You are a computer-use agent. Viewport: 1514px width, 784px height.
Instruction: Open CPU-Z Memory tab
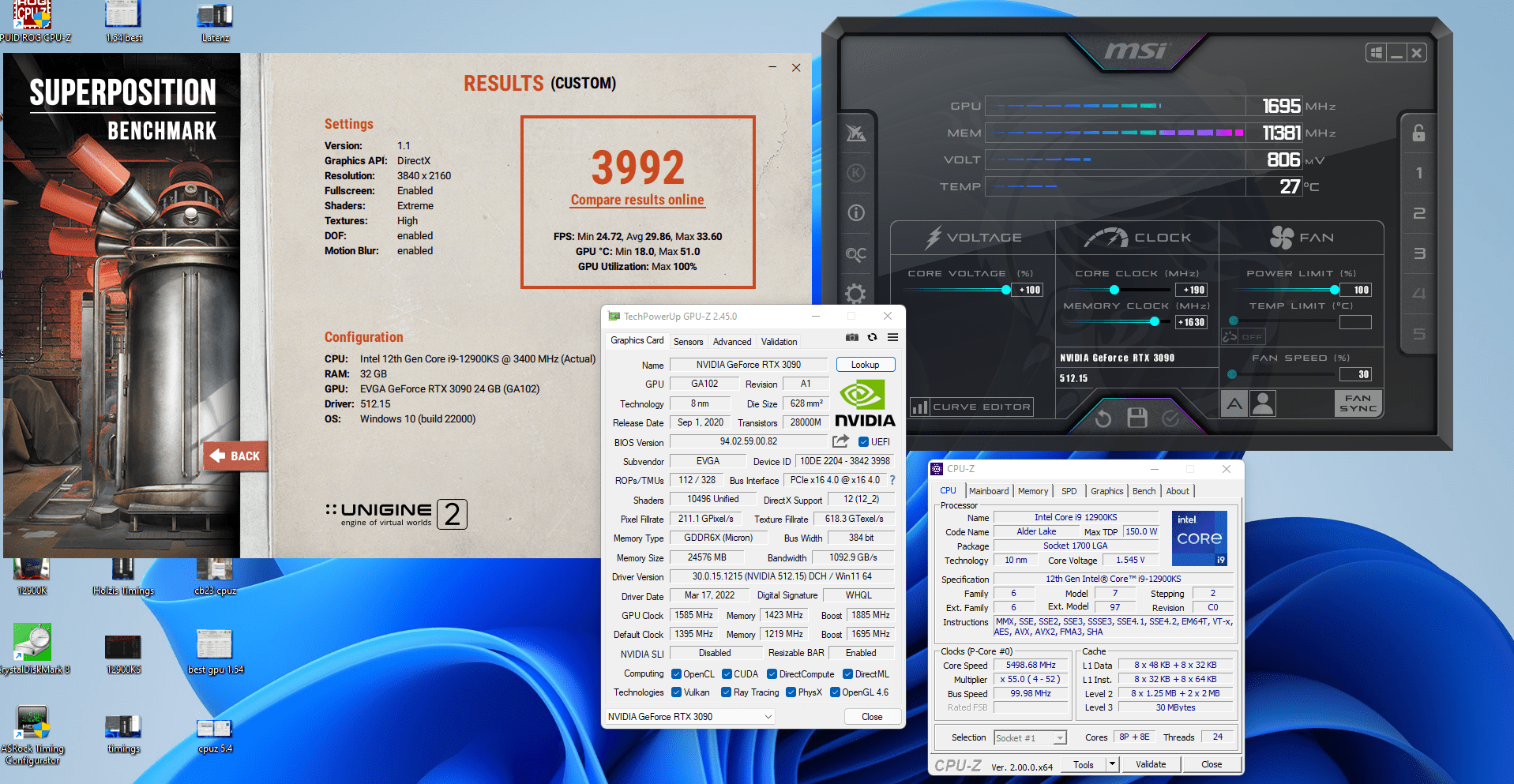click(x=1033, y=491)
